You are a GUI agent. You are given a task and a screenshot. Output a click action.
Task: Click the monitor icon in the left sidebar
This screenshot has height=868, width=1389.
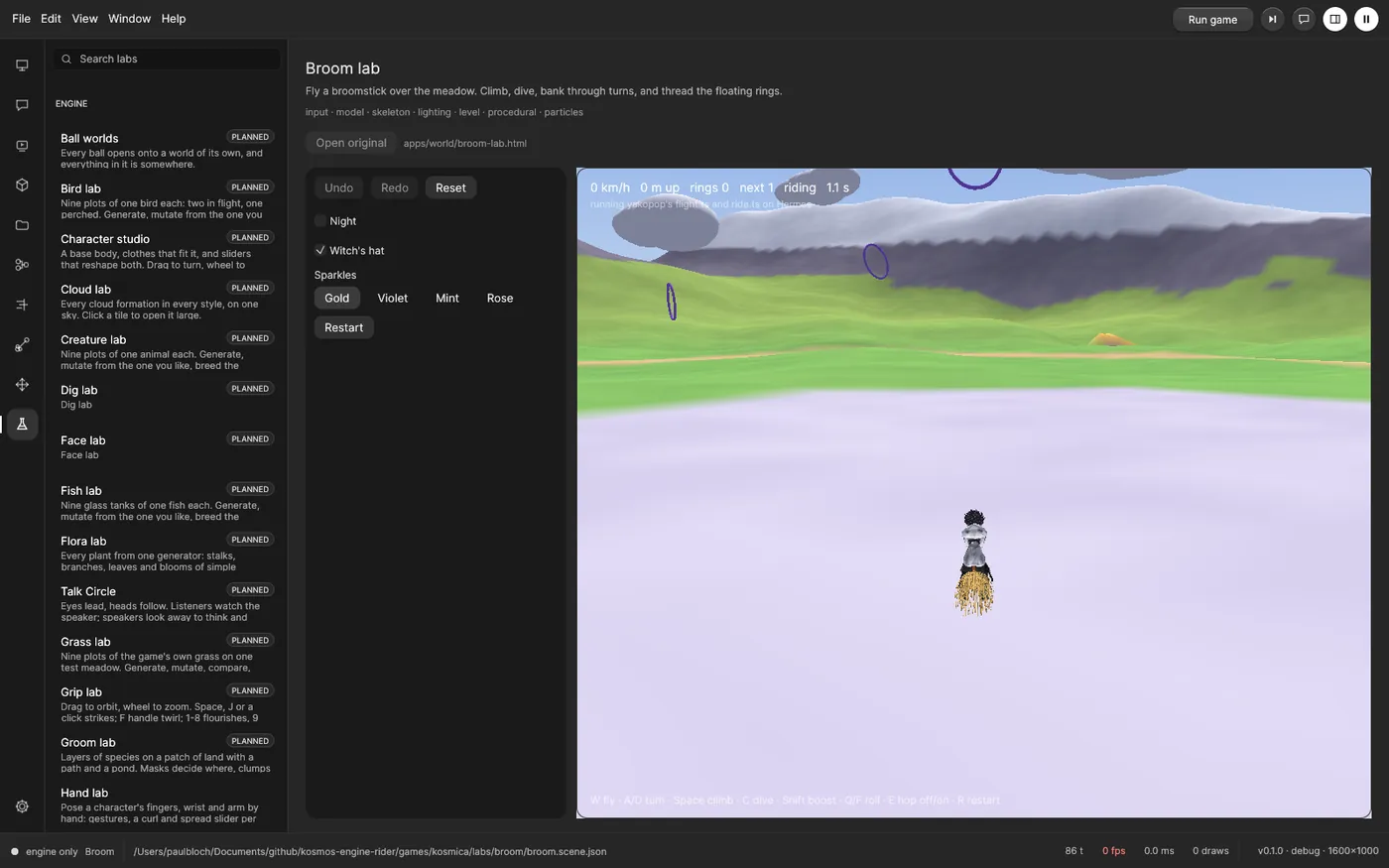tap(22, 65)
